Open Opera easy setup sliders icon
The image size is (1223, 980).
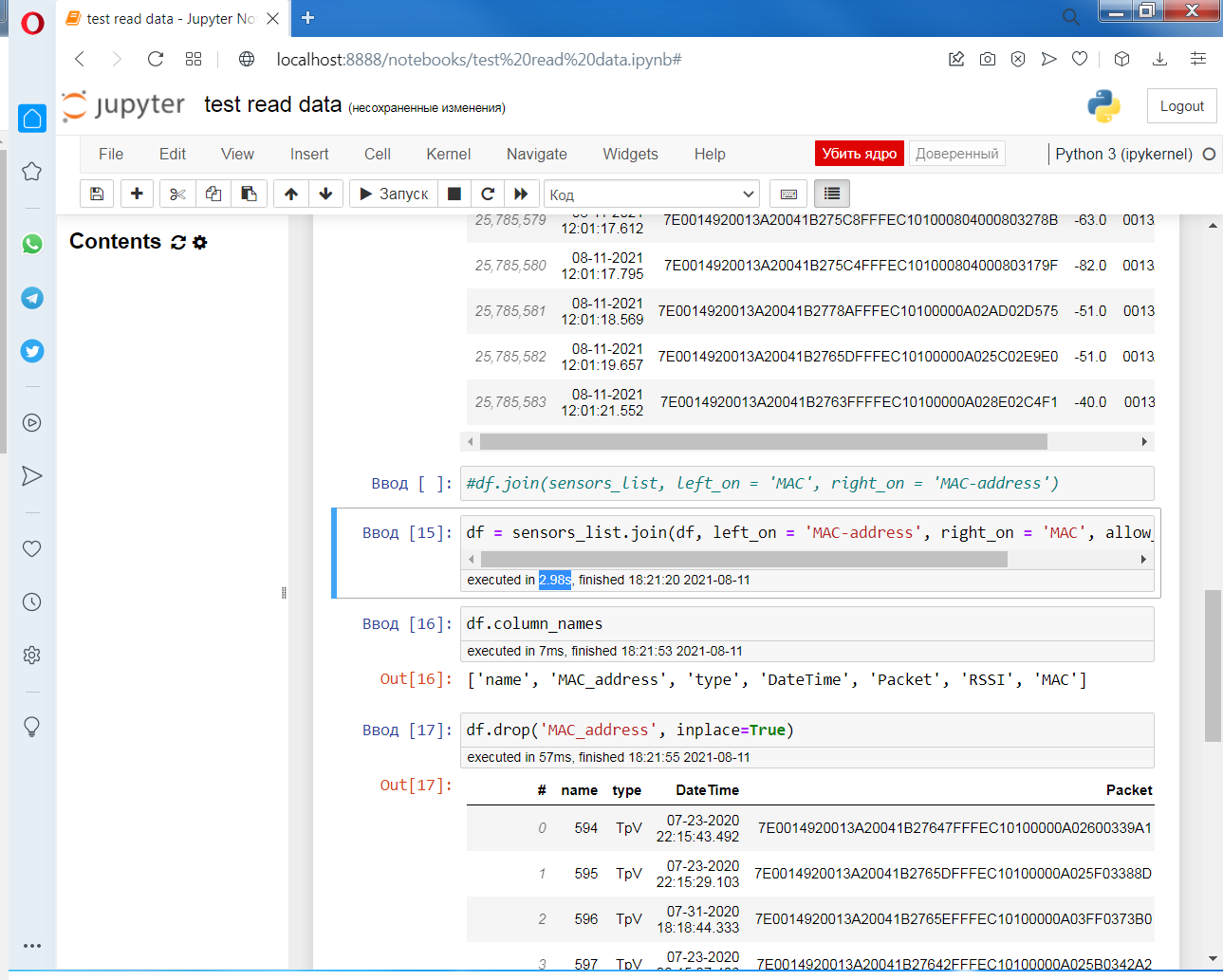pos(1198,59)
